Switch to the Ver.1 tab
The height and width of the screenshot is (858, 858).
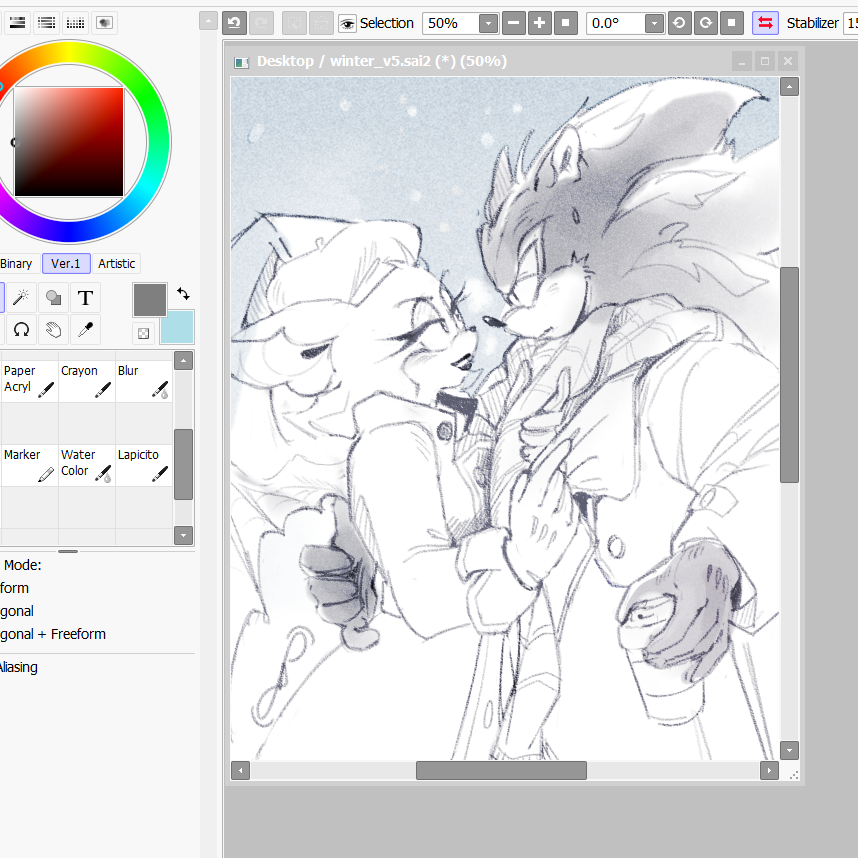pyautogui.click(x=66, y=264)
